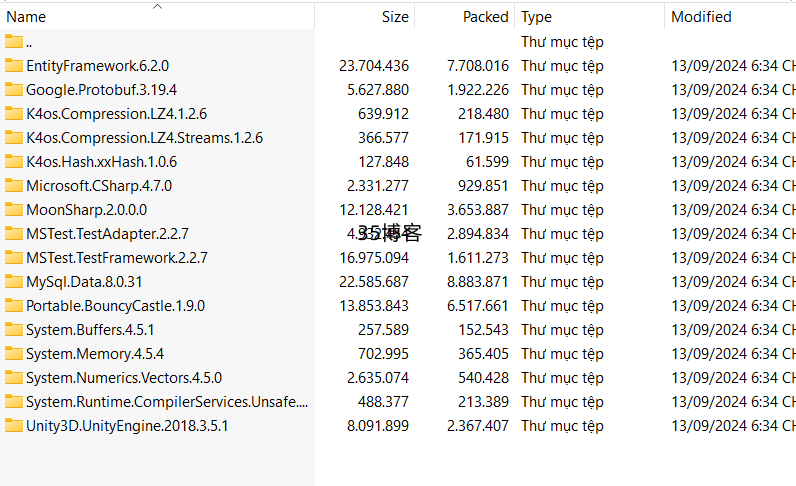Click the MySql.Data.8.0.31 folder icon

pos(14,282)
